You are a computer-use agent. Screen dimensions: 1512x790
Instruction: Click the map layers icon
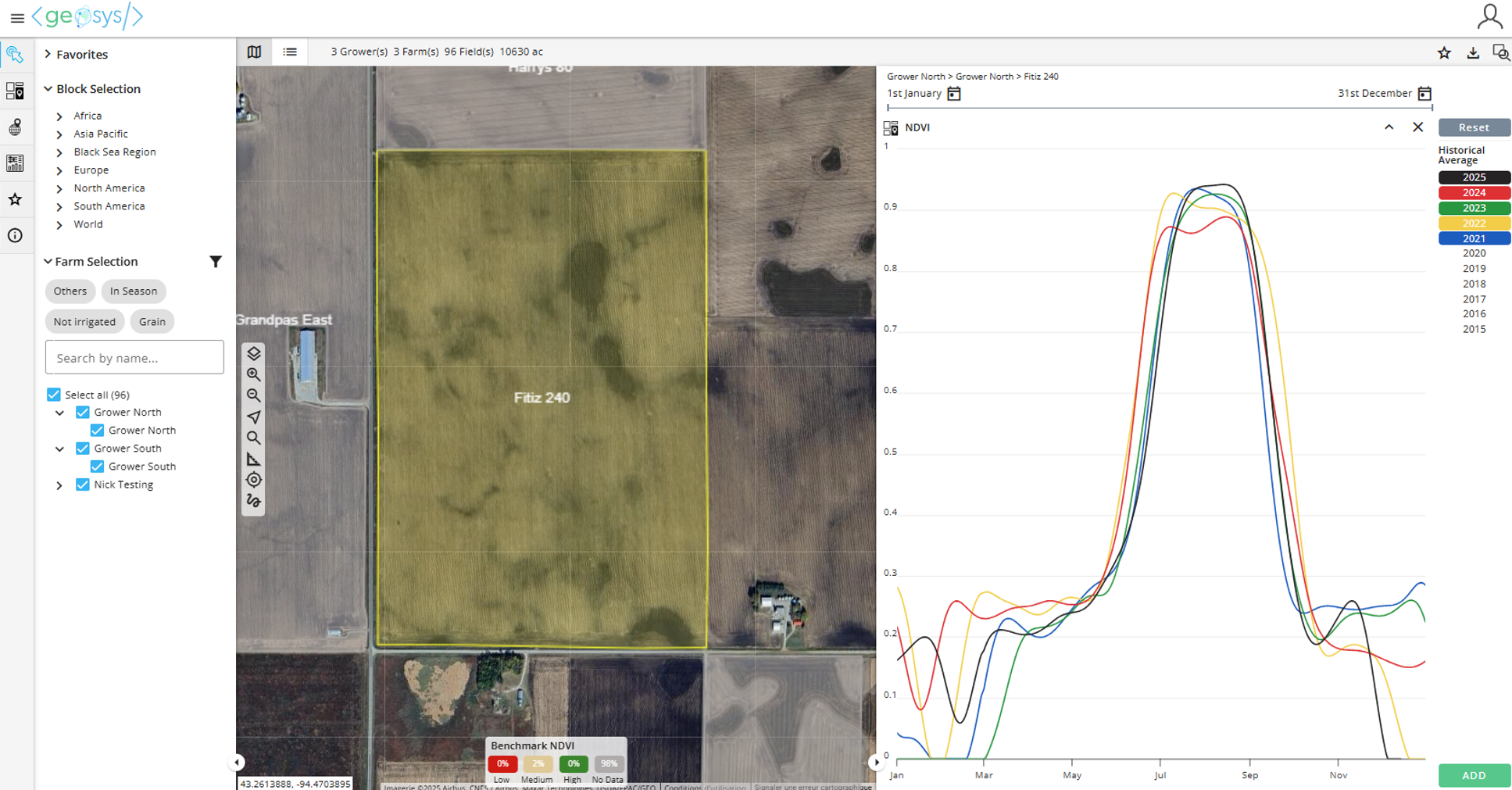[254, 353]
